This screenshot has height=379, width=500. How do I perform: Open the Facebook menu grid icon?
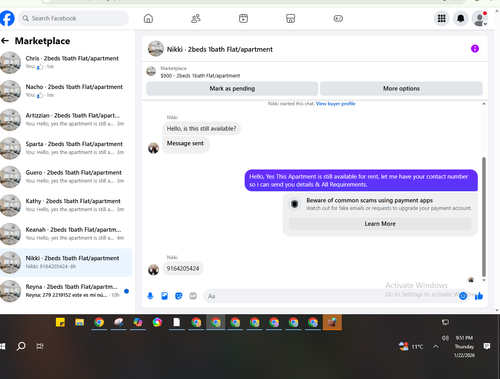pos(442,18)
